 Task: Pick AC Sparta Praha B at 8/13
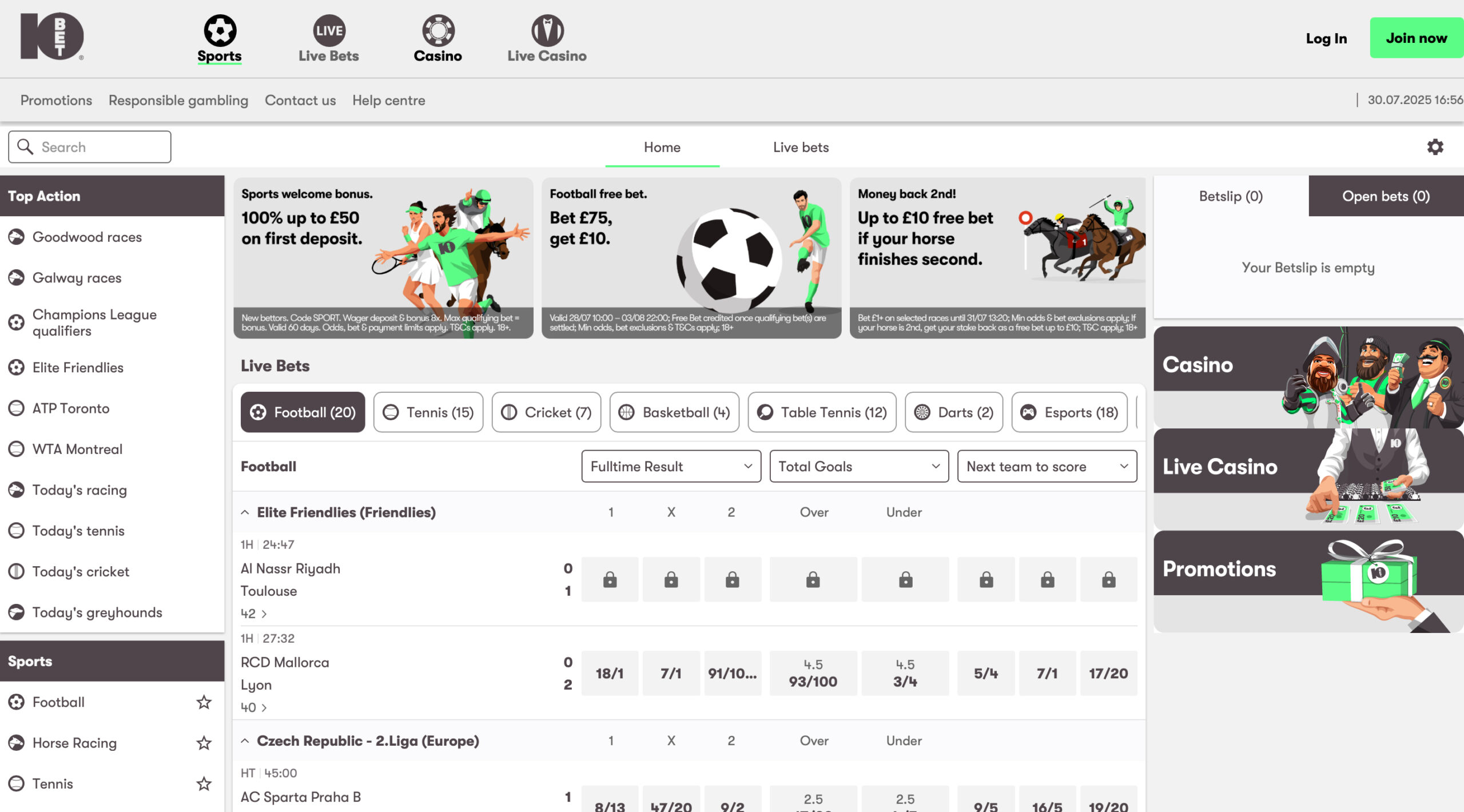click(610, 799)
